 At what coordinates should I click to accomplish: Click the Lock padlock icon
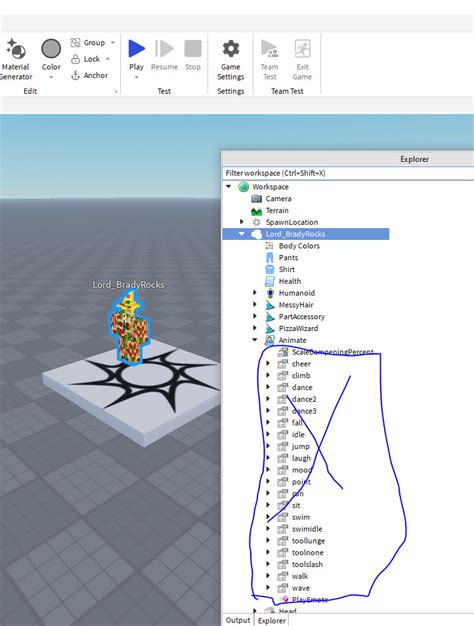75,59
